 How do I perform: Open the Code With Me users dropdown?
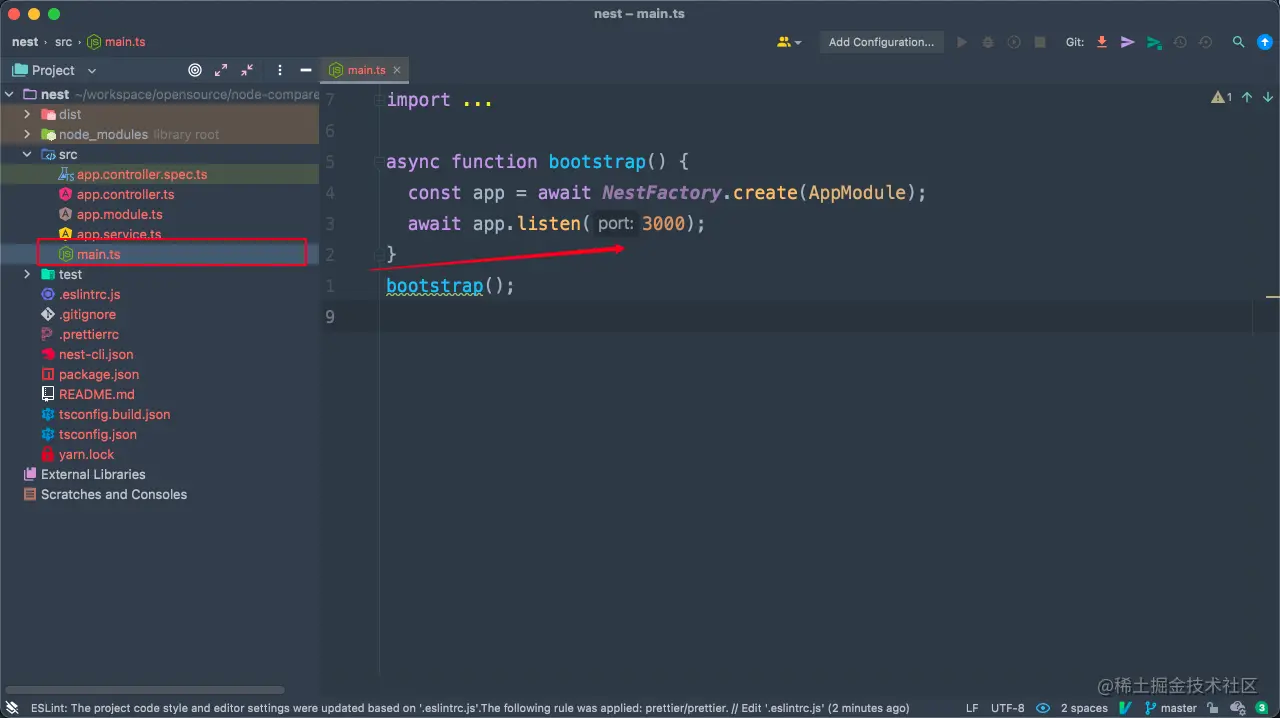pos(789,42)
